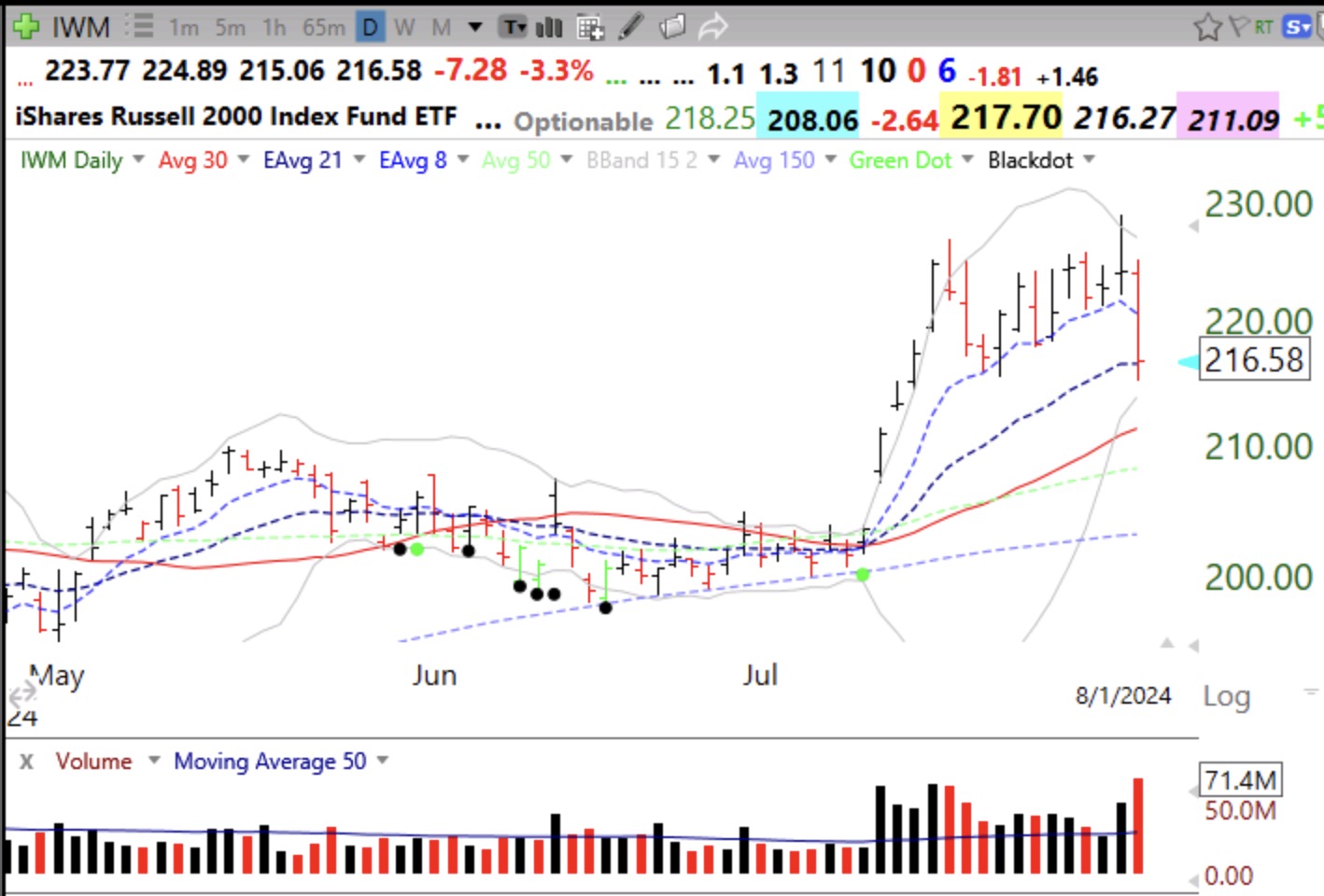Select the pencil drawing tool
This screenshot has height=896, width=1324.
coord(631,26)
